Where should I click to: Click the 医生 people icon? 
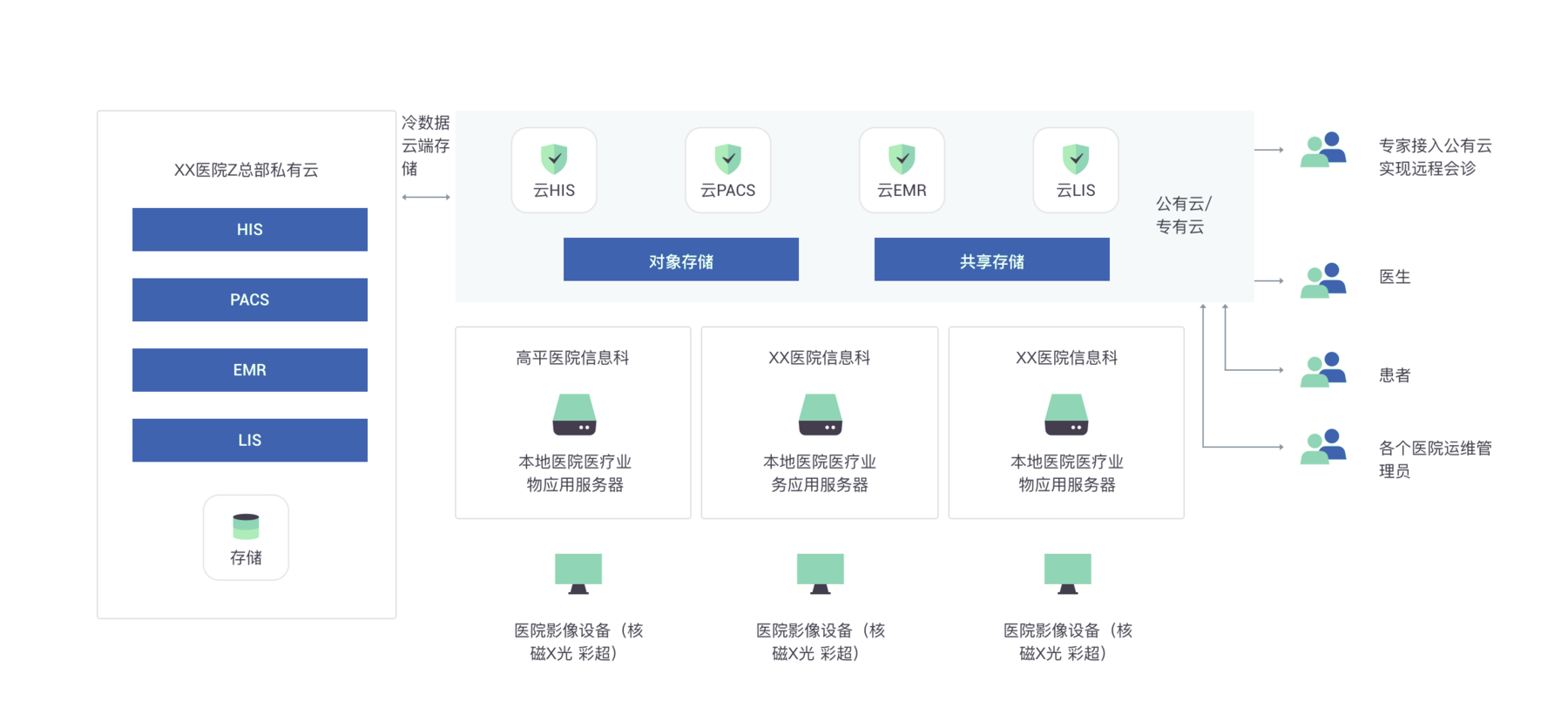tap(1323, 280)
